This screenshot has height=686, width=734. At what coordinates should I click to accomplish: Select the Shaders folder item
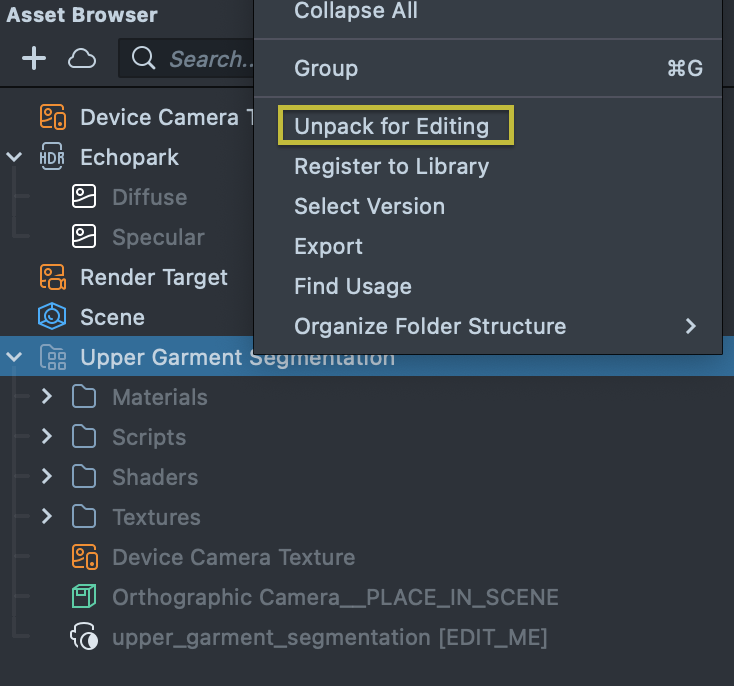tap(154, 477)
